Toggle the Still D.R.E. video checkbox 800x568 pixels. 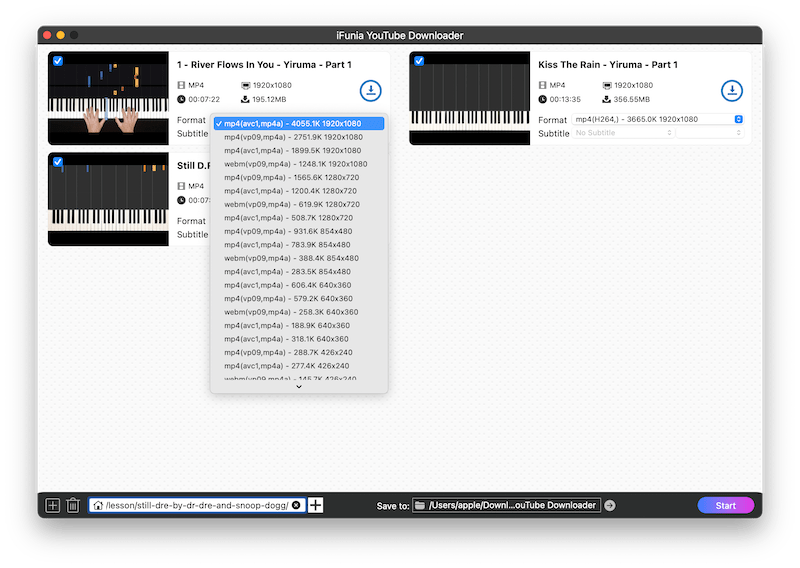pyautogui.click(x=57, y=162)
